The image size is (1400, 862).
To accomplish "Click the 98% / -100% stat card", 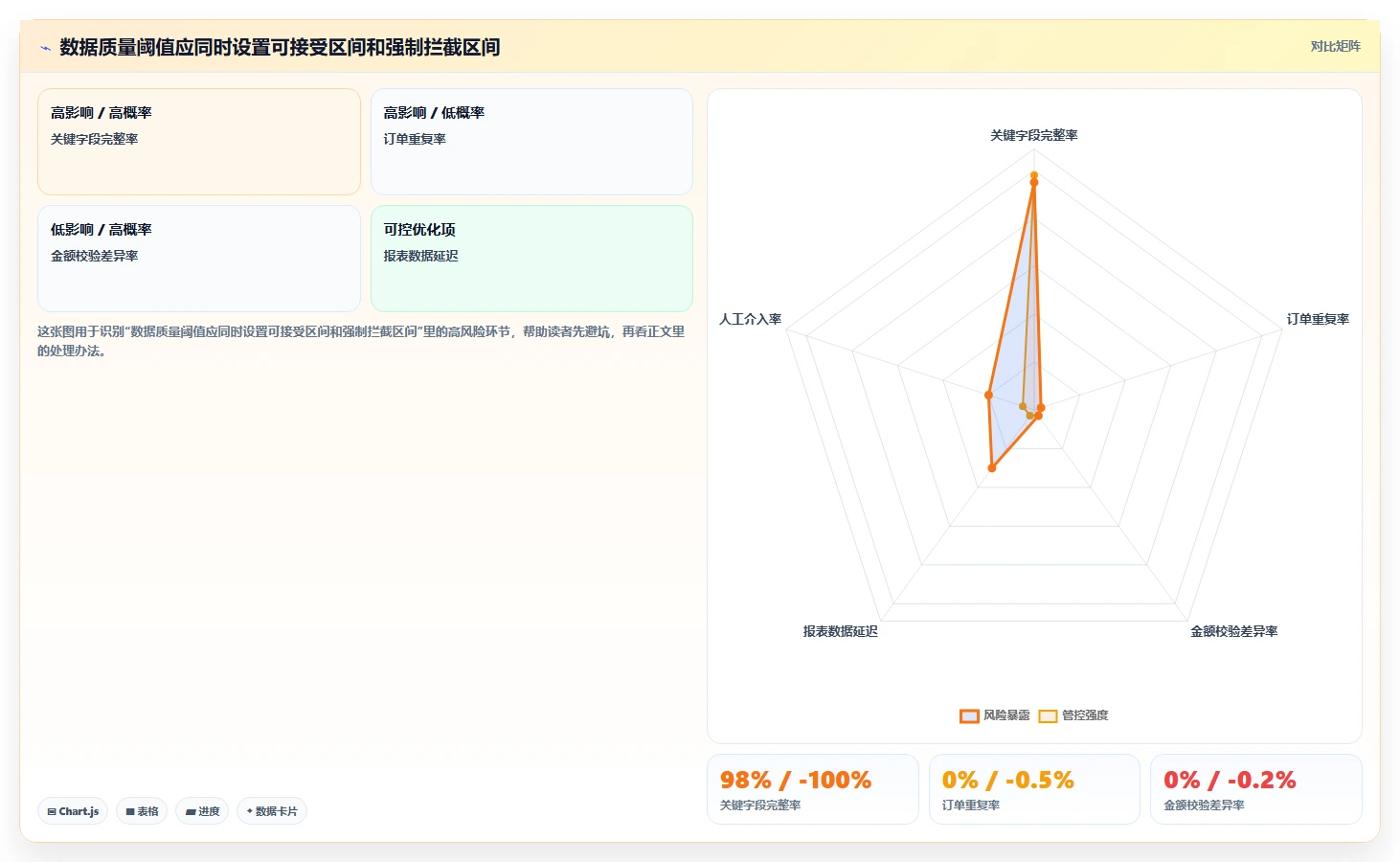I will tap(813, 789).
